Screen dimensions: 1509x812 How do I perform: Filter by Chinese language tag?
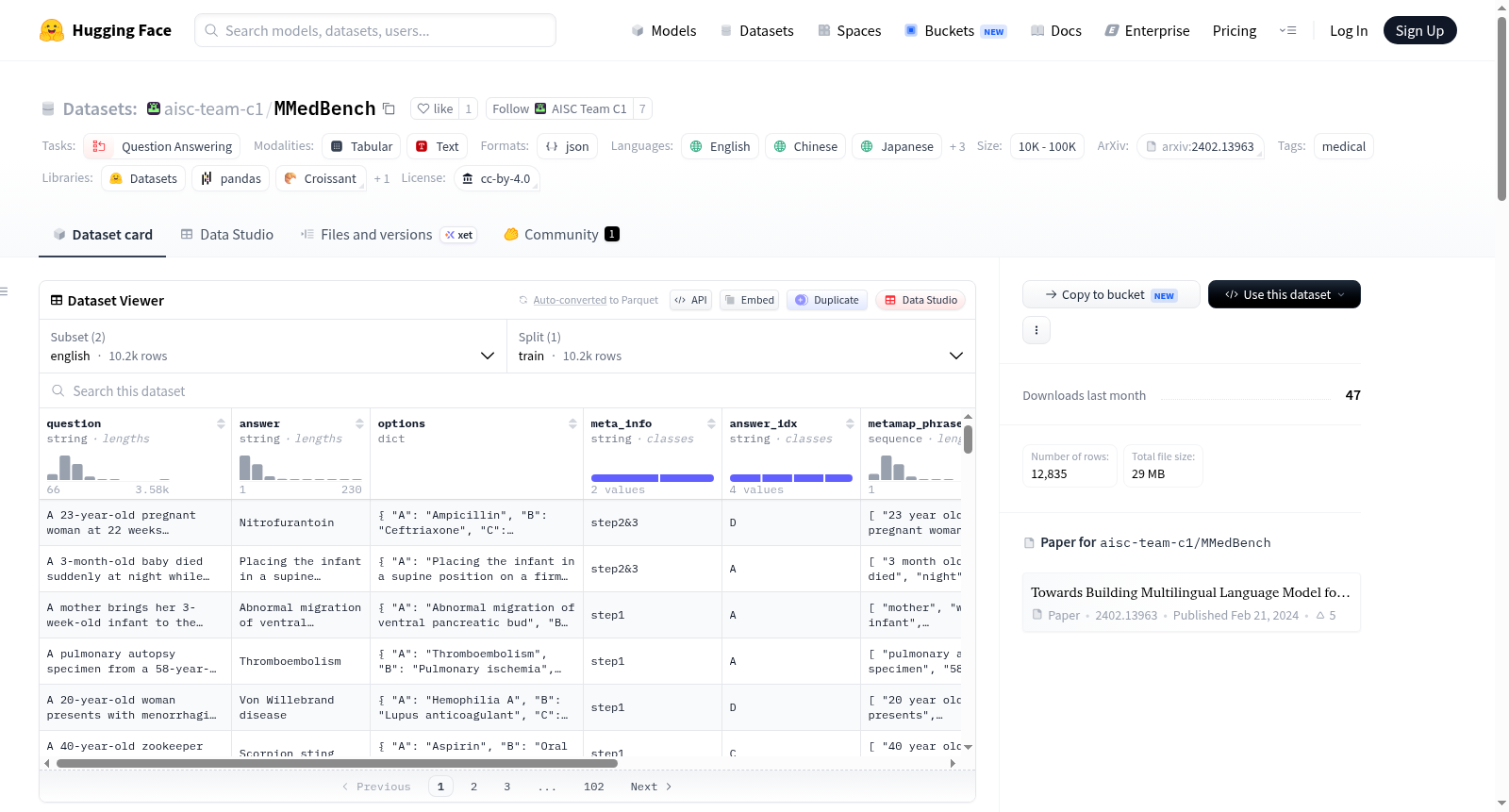coord(805,146)
